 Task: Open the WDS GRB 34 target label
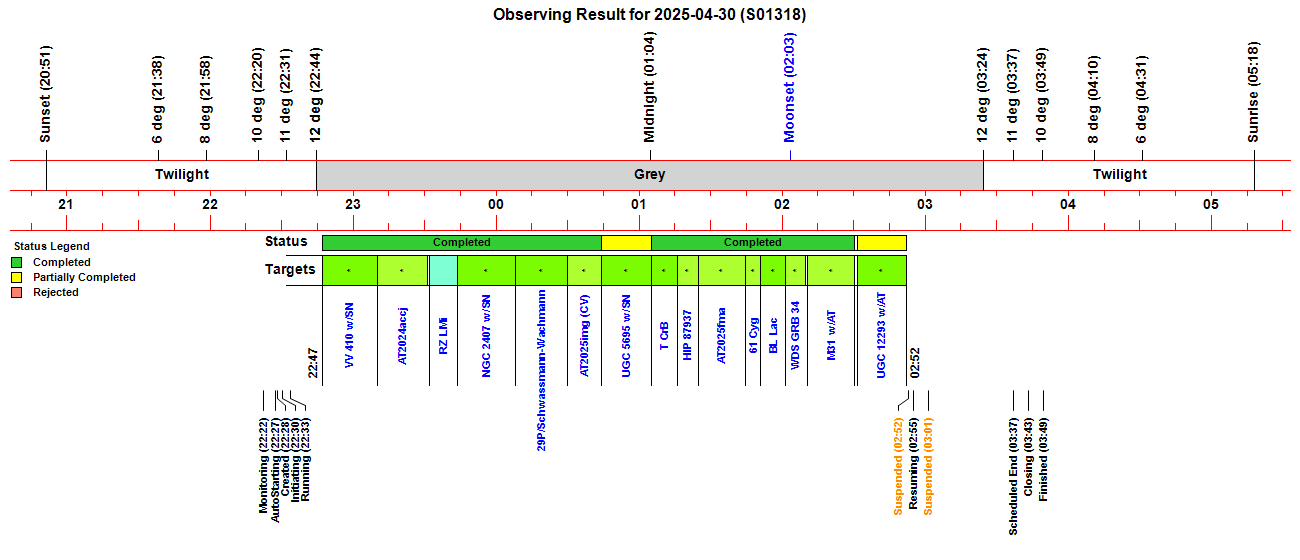click(795, 336)
